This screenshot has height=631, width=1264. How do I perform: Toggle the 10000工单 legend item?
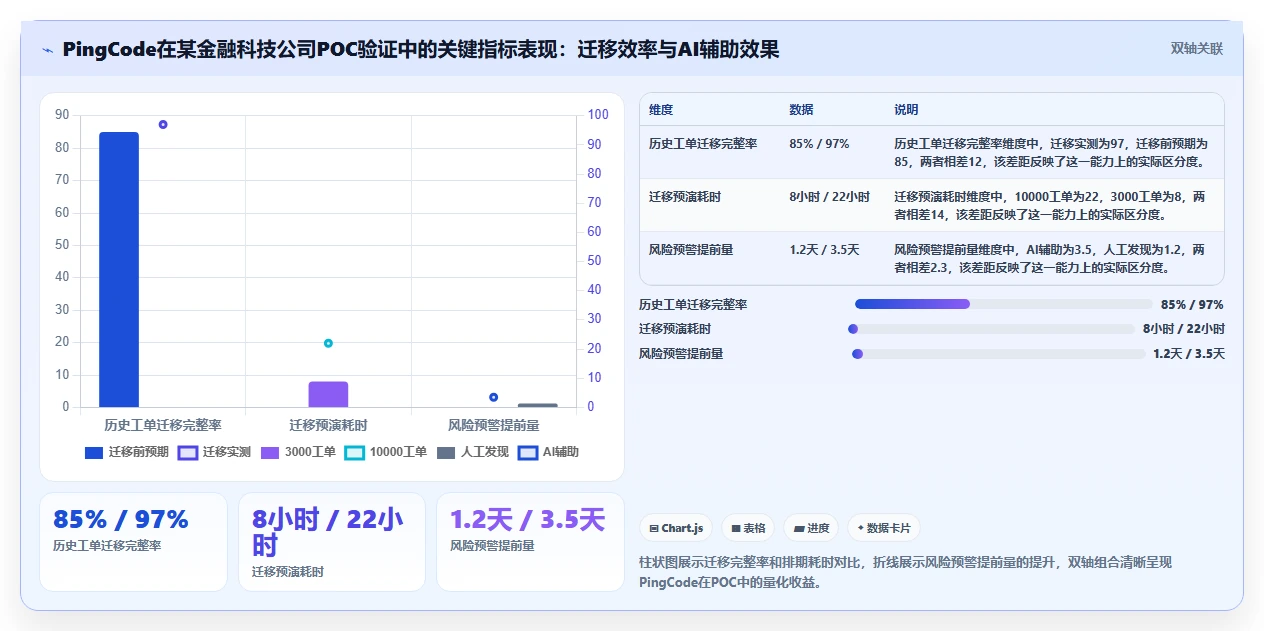tap(386, 452)
